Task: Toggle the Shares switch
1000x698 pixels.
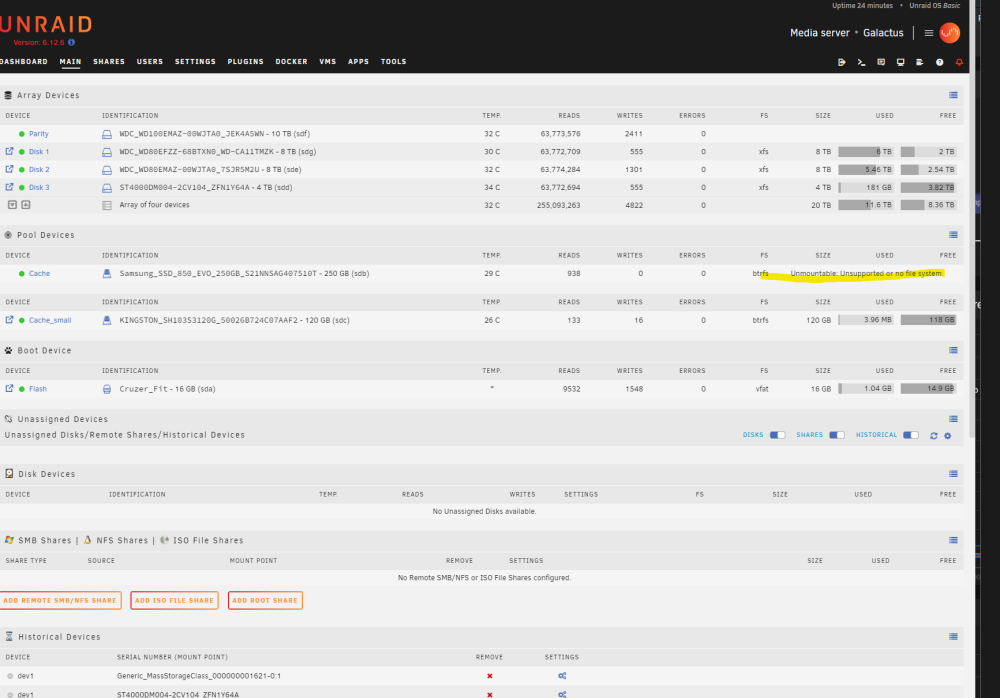Action: [836, 435]
